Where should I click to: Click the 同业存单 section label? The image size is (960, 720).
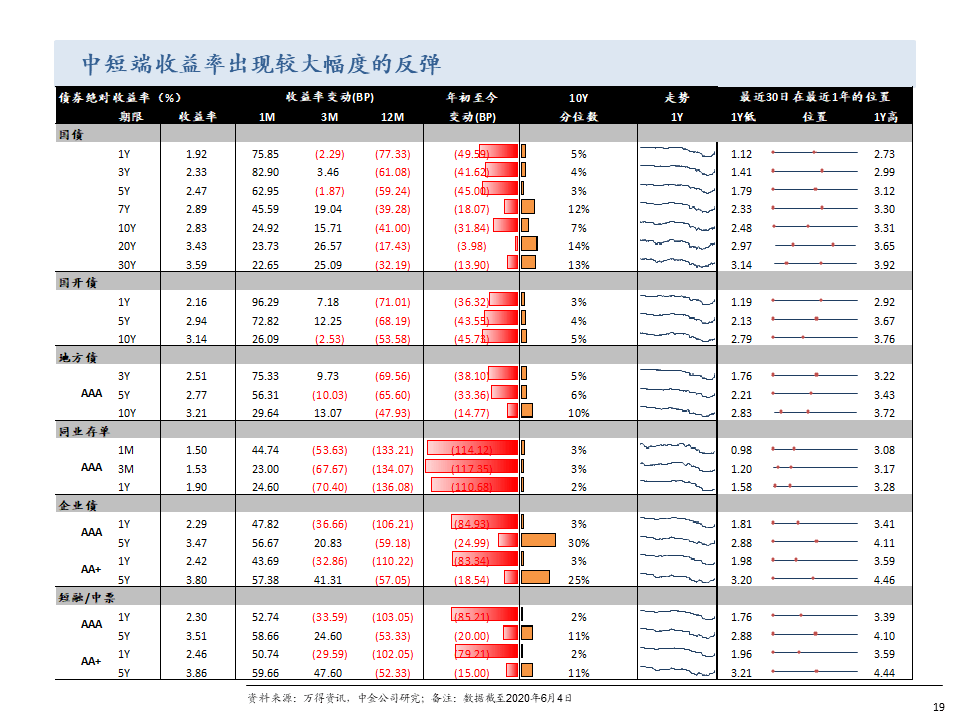84,432
